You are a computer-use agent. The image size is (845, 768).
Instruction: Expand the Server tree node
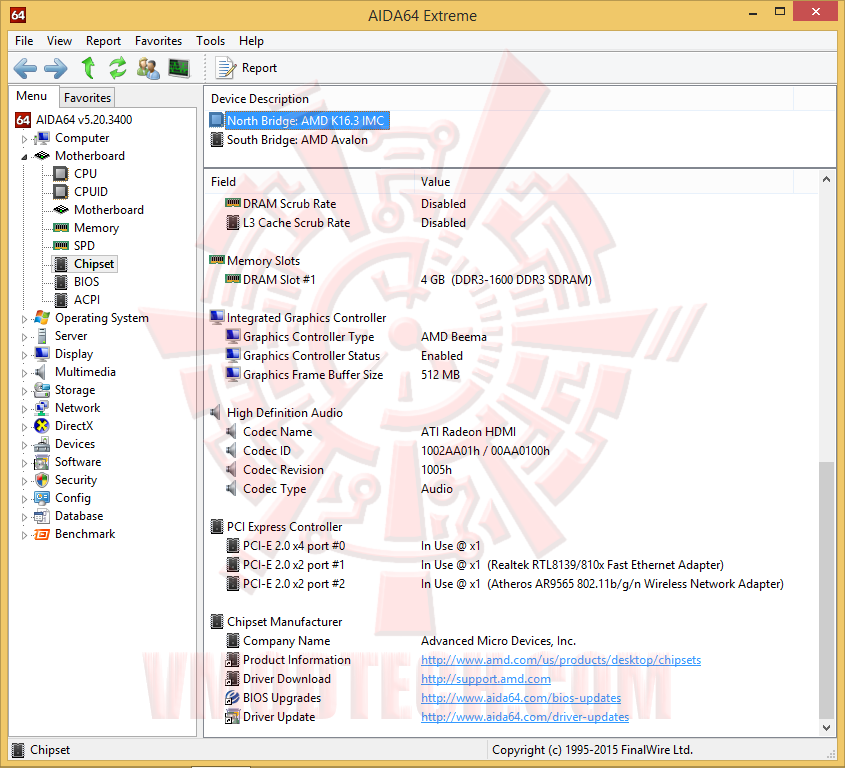24,337
